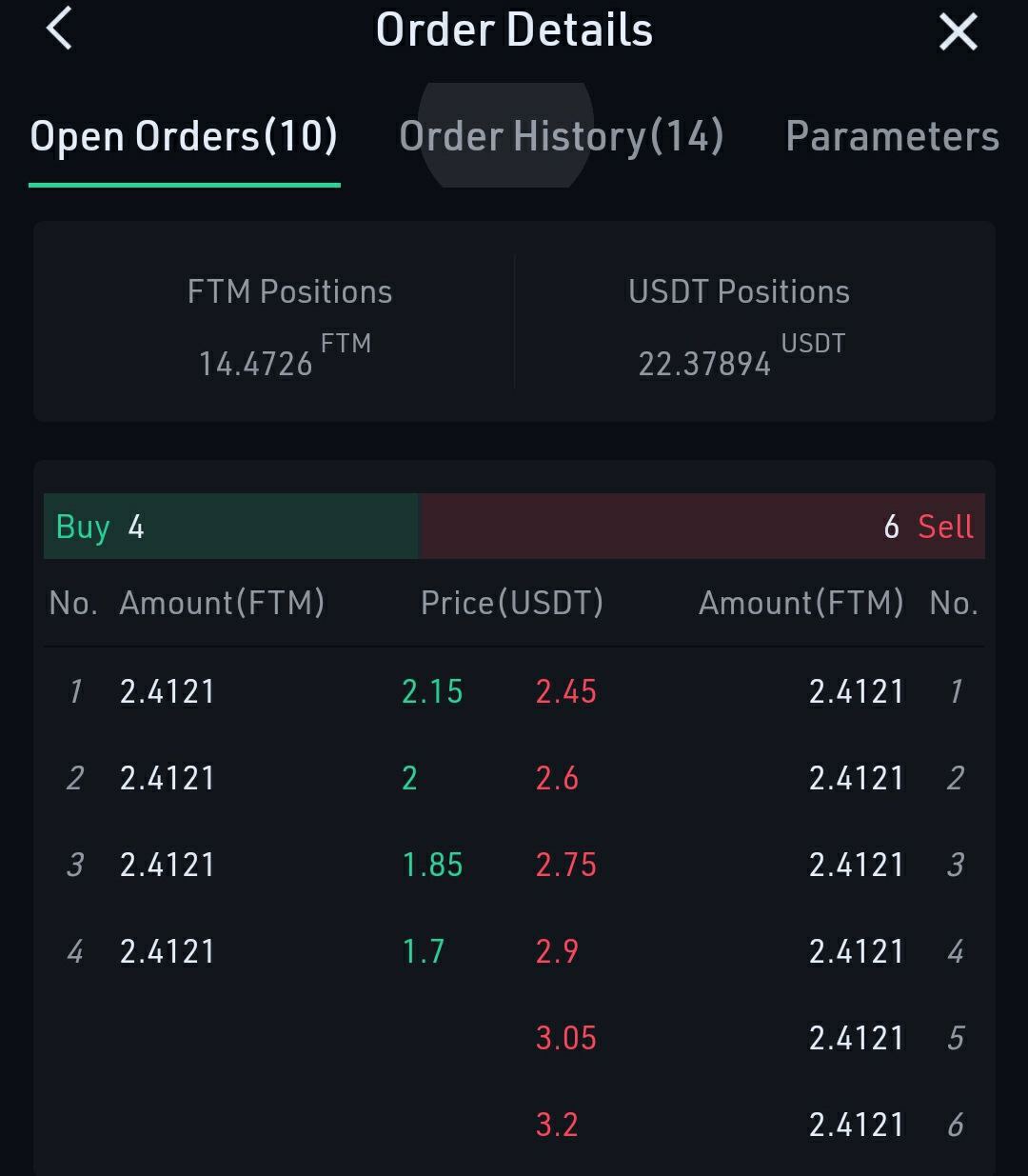1028x1176 pixels.
Task: Open the Parameters tab
Action: click(x=892, y=136)
